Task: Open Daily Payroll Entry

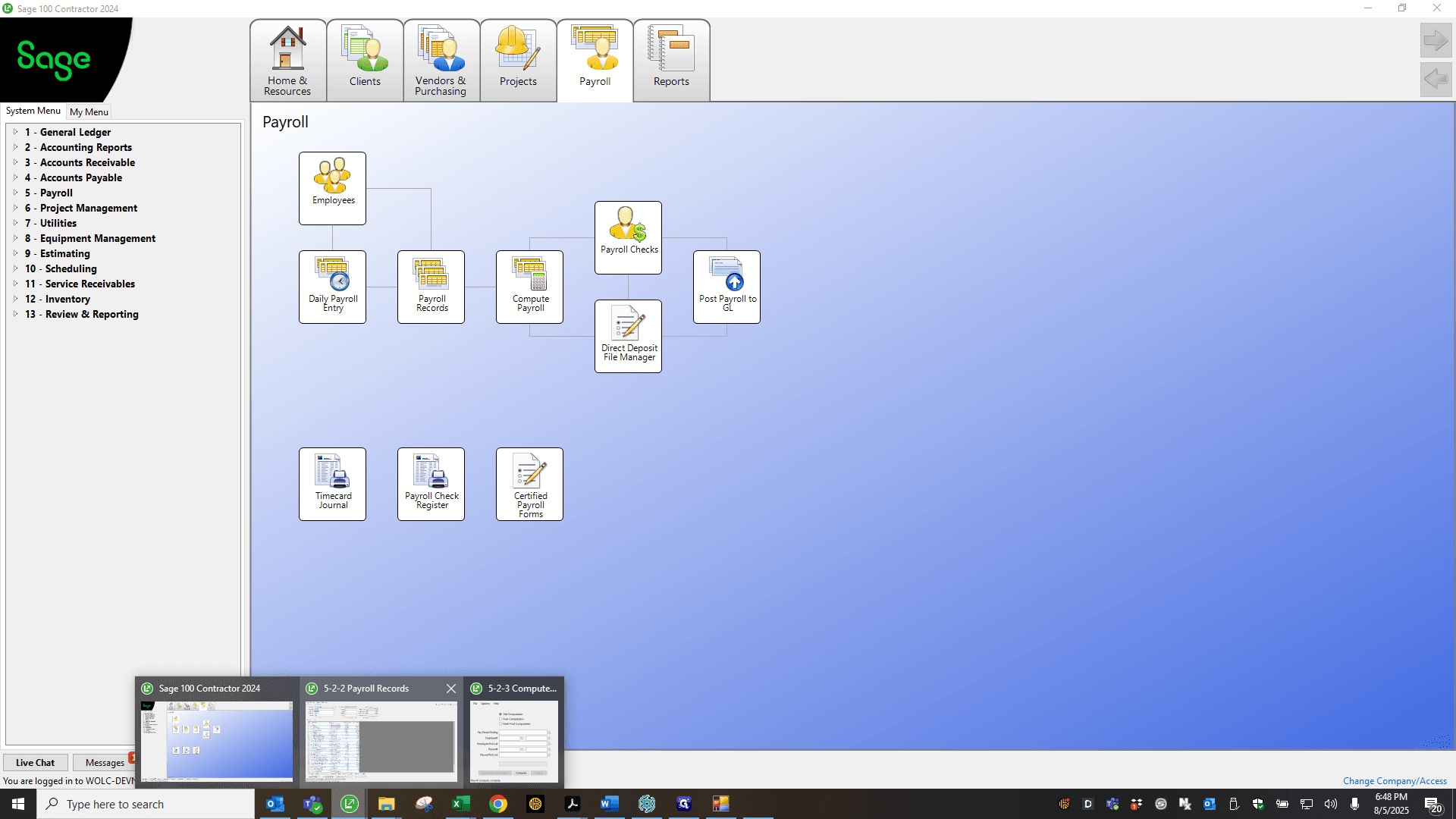Action: [332, 287]
